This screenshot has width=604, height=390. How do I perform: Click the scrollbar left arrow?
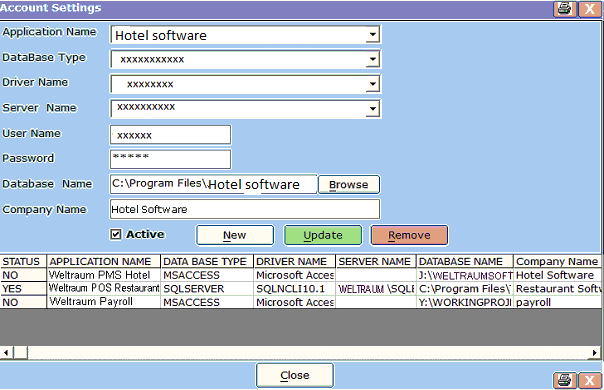point(6,353)
